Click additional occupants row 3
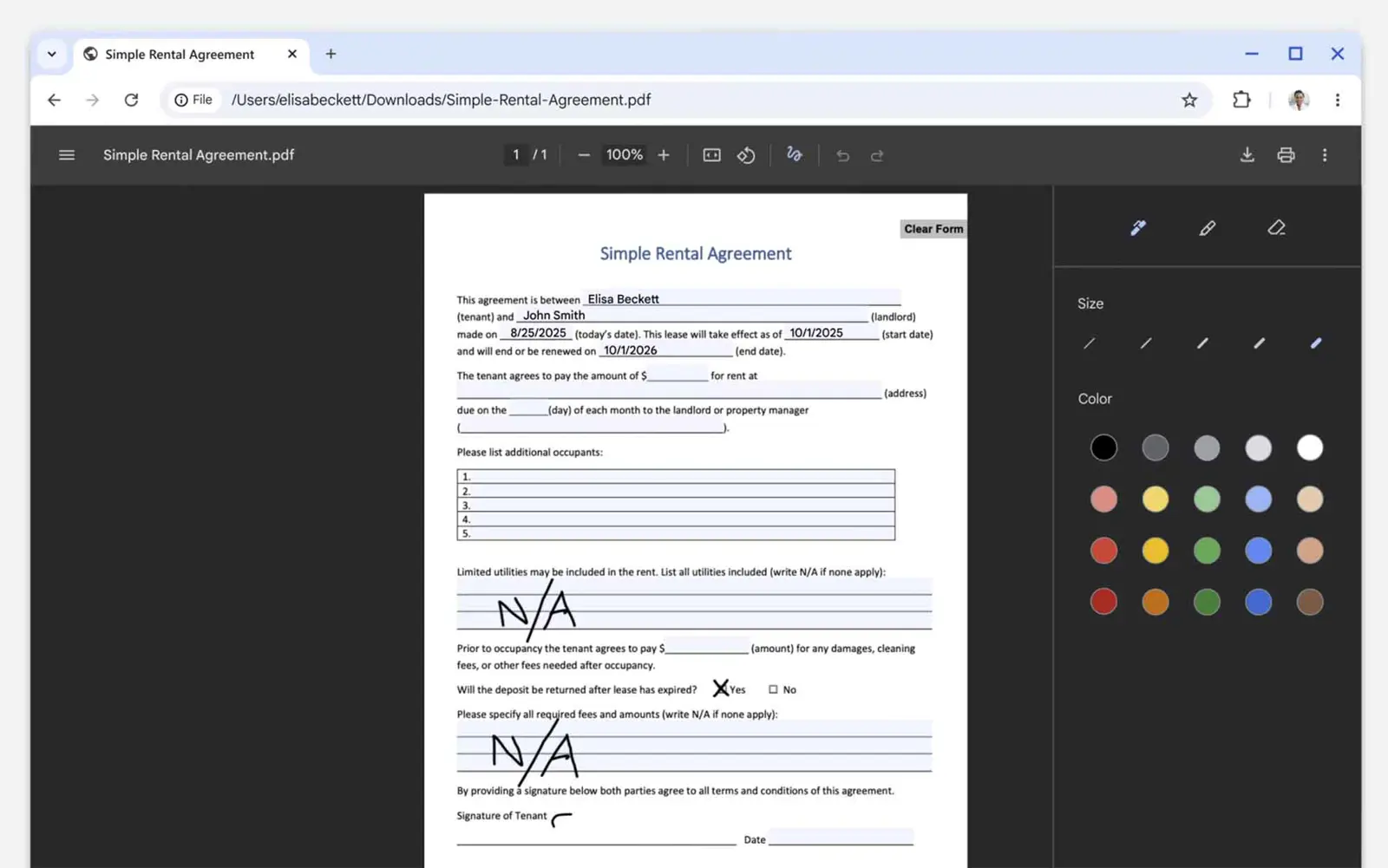Image resolution: width=1388 pixels, height=868 pixels. 676,506
